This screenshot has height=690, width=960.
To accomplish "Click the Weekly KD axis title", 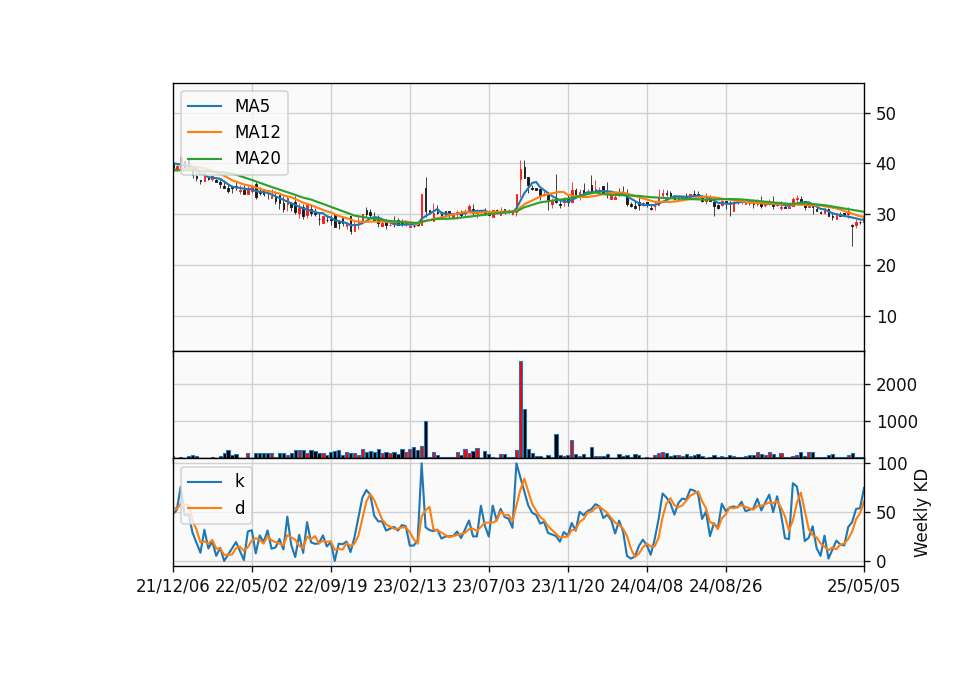I will pyautogui.click(x=920, y=513).
